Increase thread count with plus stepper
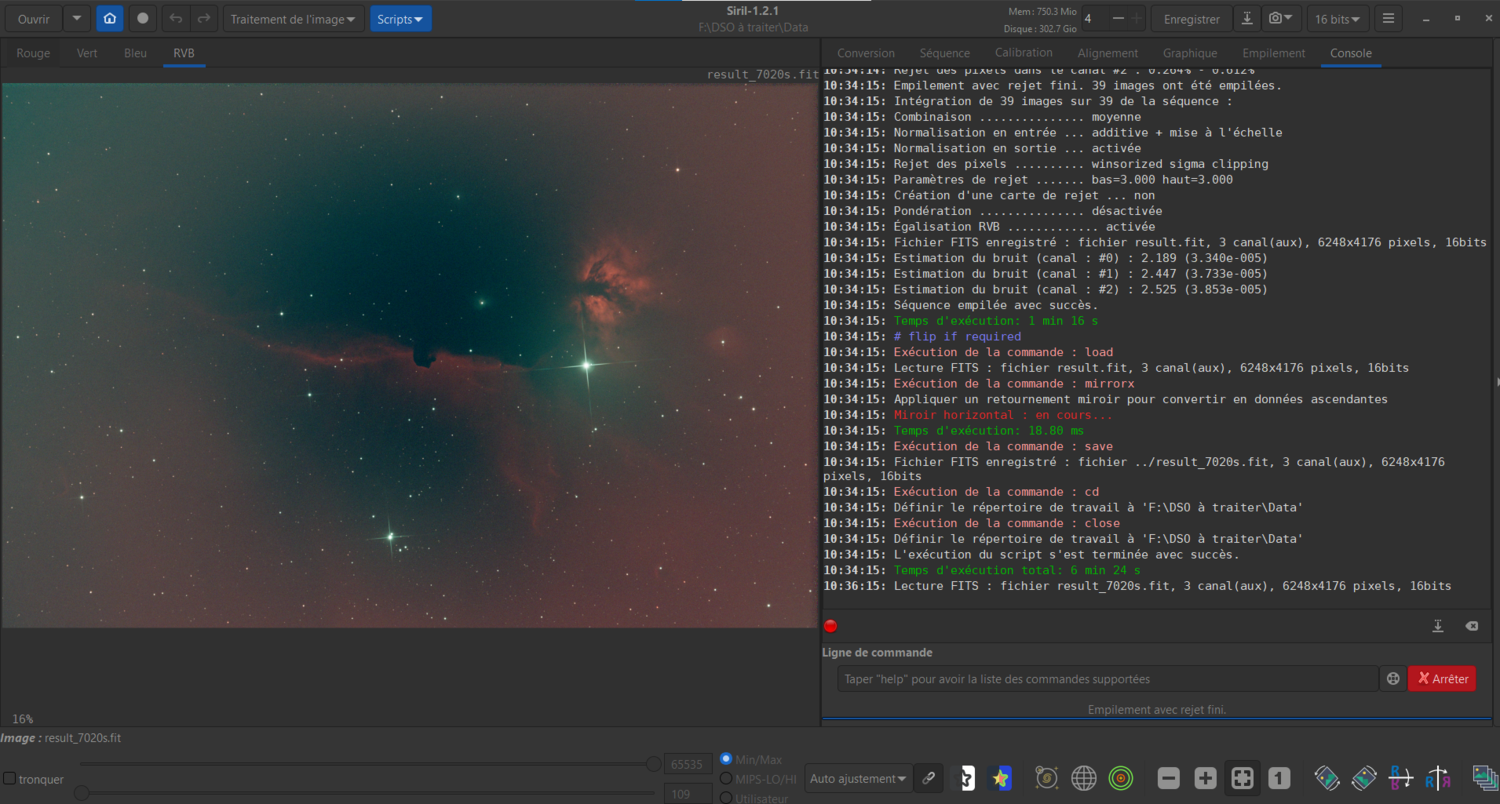 point(1136,18)
